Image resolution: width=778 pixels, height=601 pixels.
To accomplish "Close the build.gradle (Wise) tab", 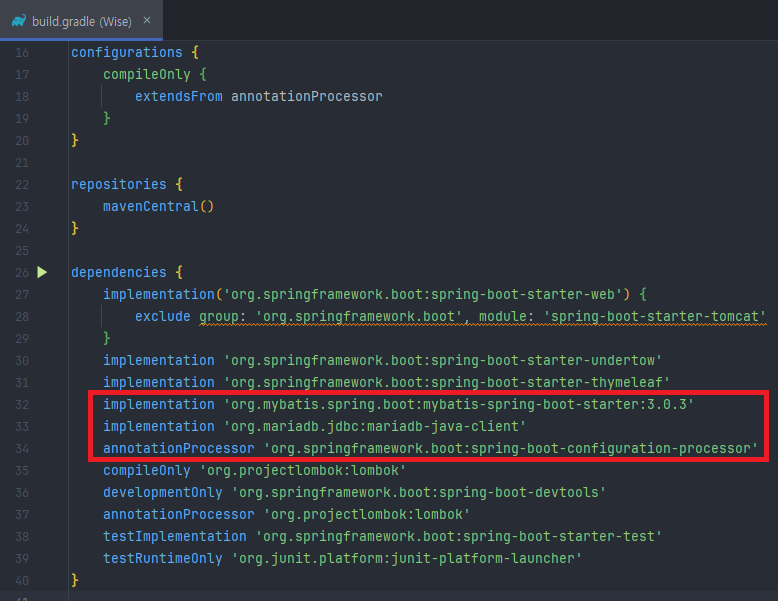I will point(147,20).
